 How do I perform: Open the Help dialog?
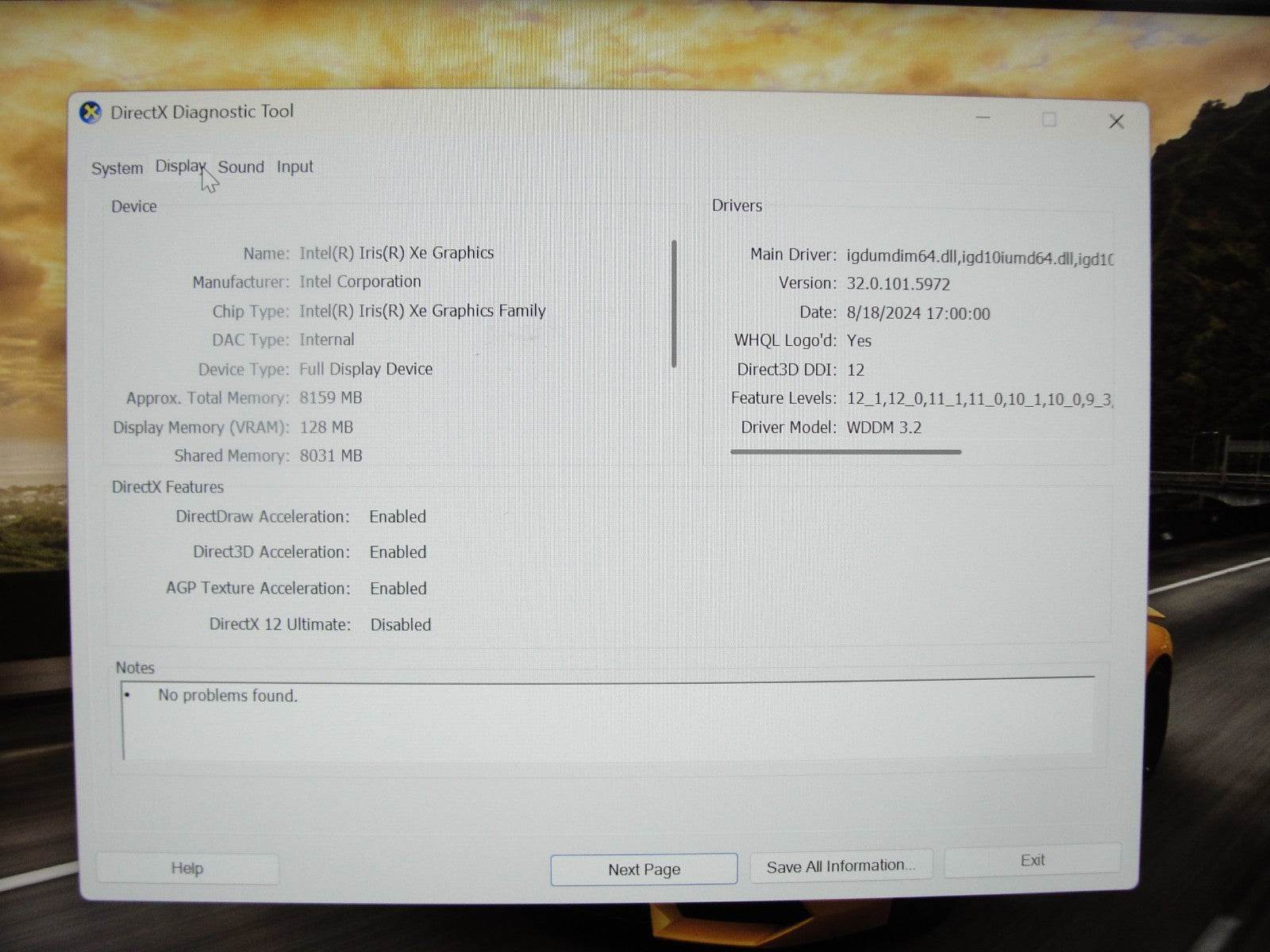[x=187, y=868]
